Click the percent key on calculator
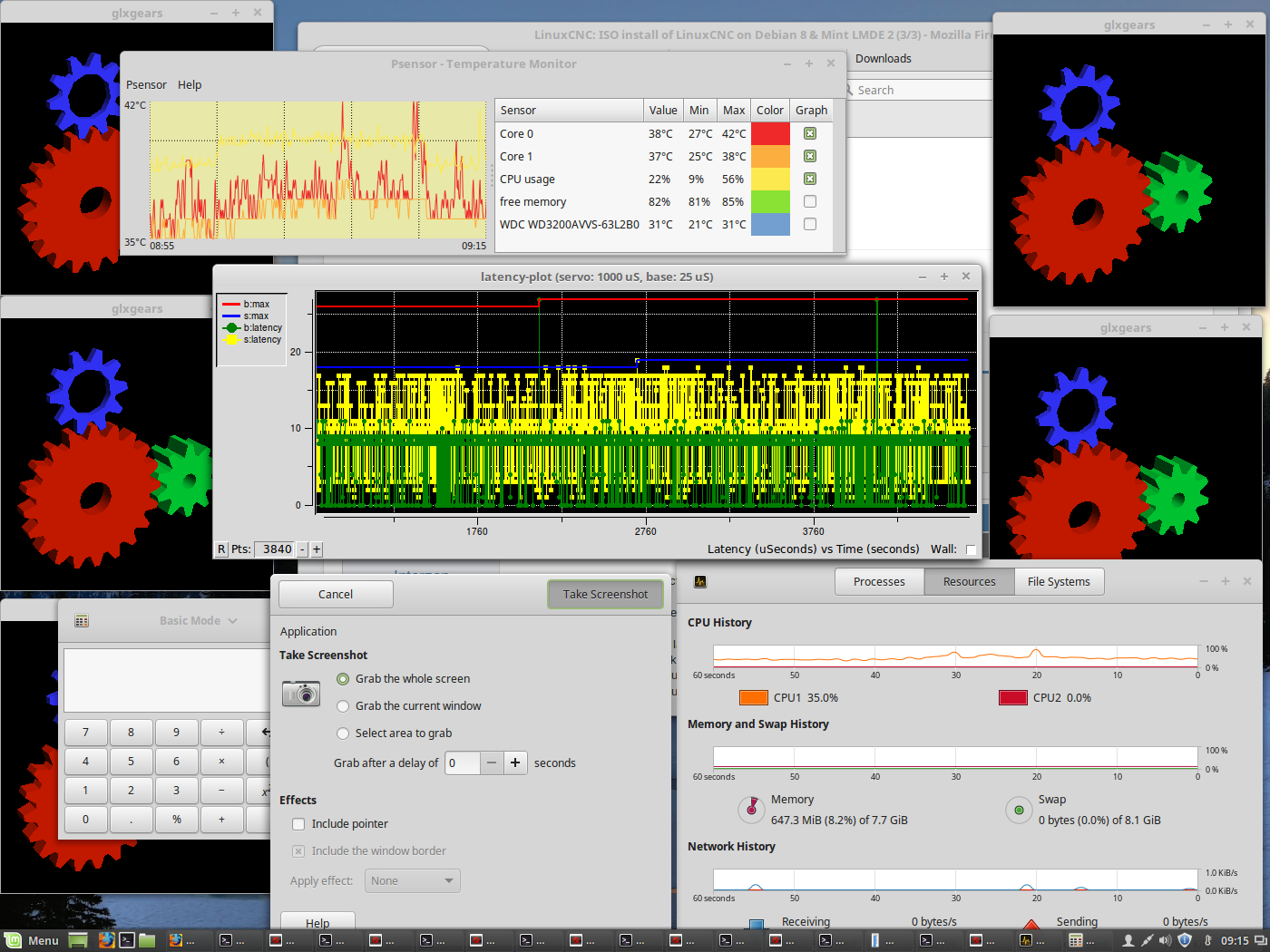The height and width of the screenshot is (952, 1270). [176, 820]
